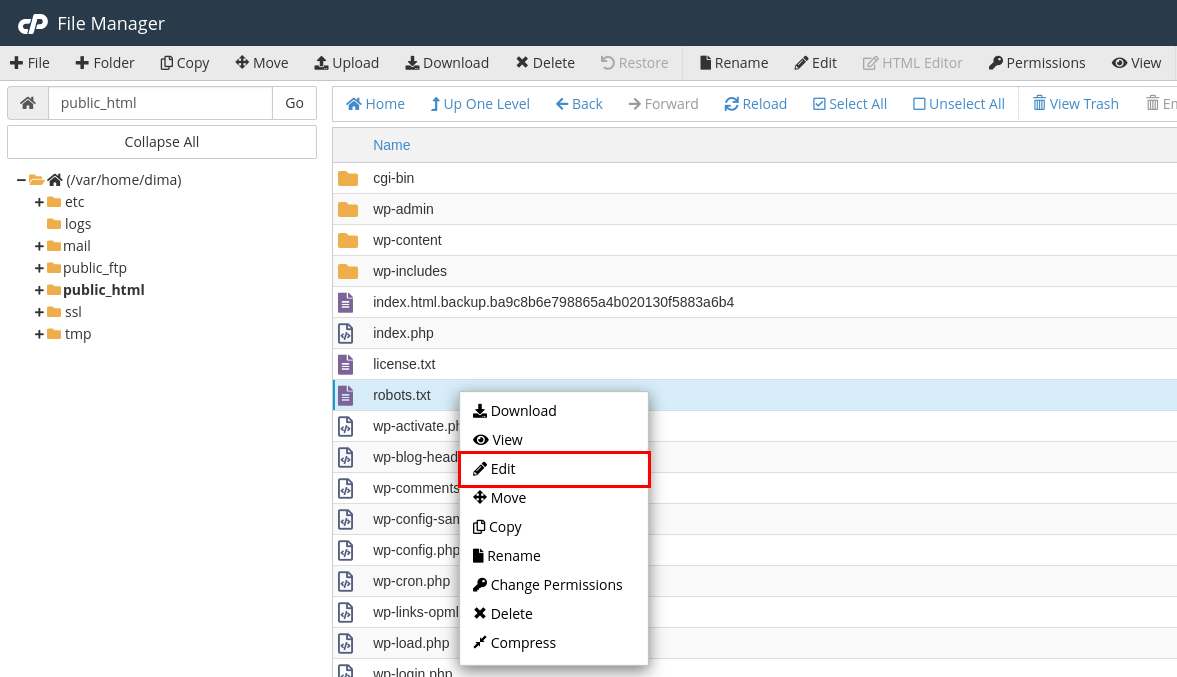
Task: Open the Permissions toolbar option
Action: click(x=1037, y=63)
